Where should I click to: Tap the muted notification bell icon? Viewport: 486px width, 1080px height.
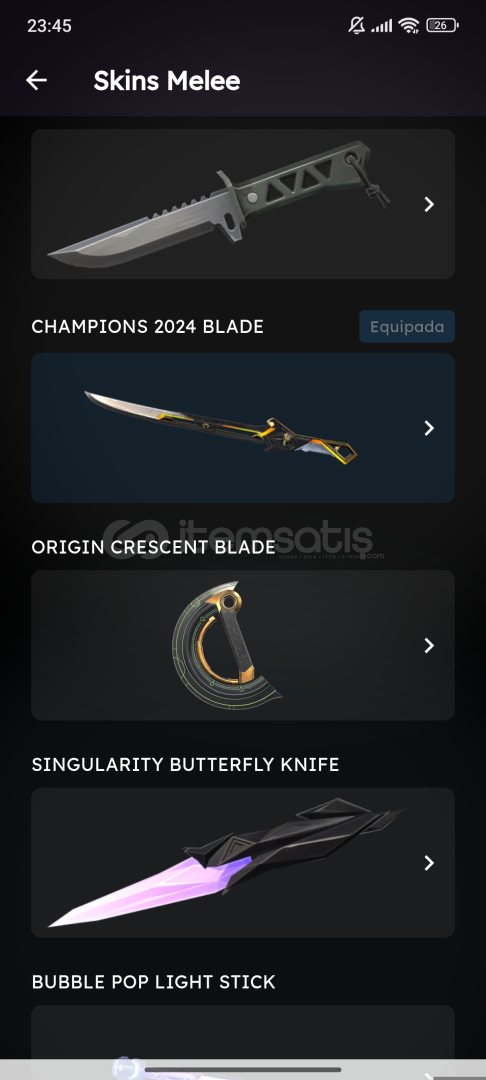click(x=357, y=25)
